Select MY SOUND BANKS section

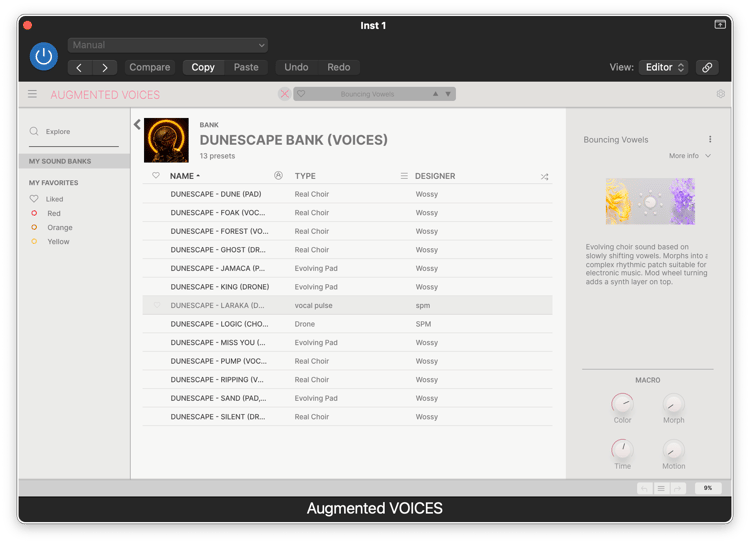[x=74, y=161]
